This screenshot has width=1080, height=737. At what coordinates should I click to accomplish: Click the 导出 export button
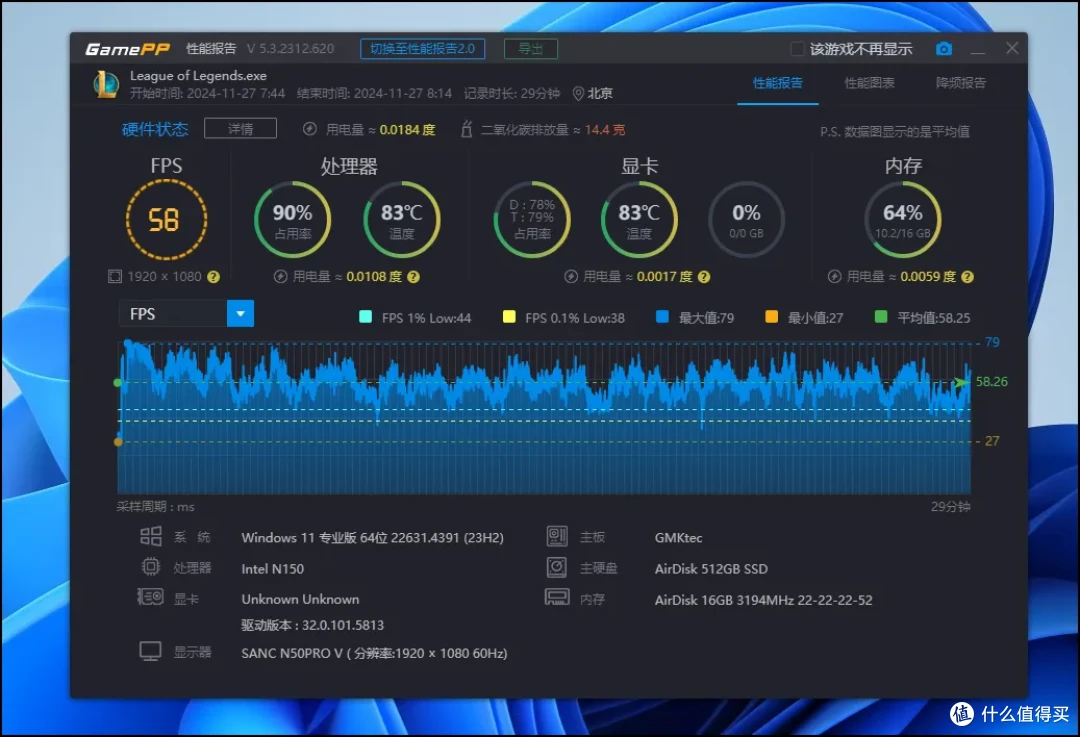[530, 49]
